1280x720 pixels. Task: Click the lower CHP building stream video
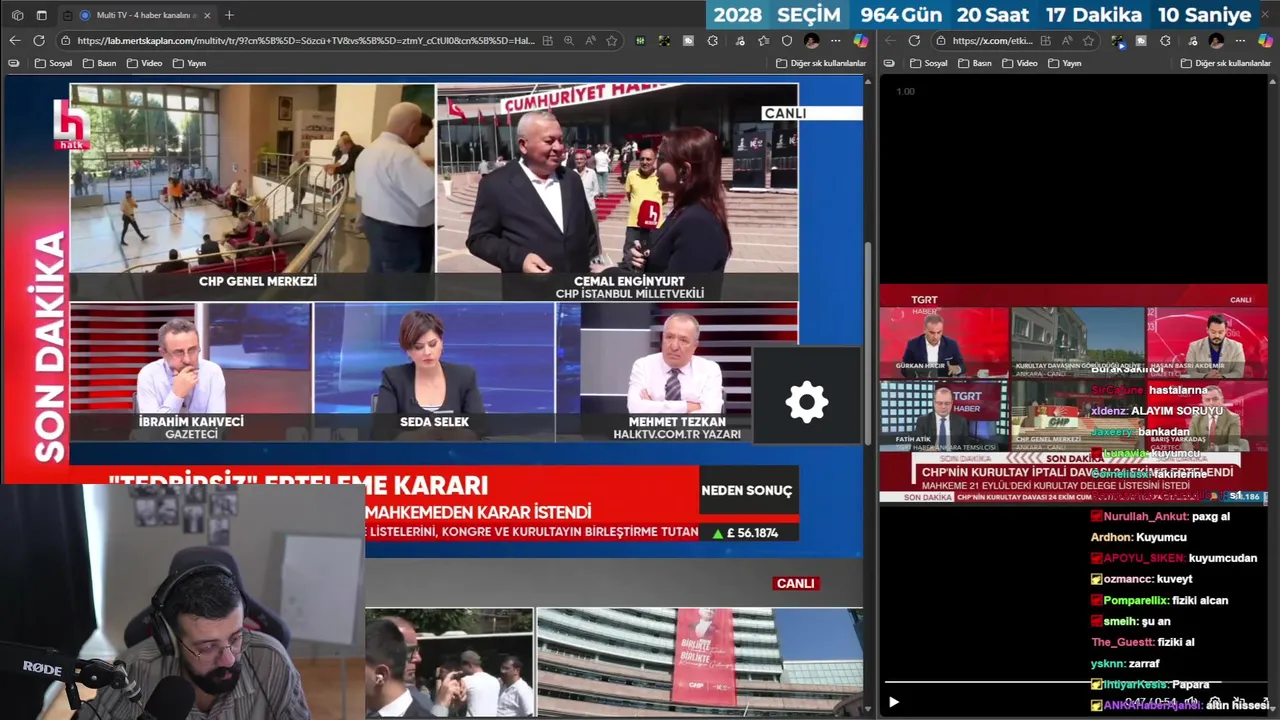699,662
